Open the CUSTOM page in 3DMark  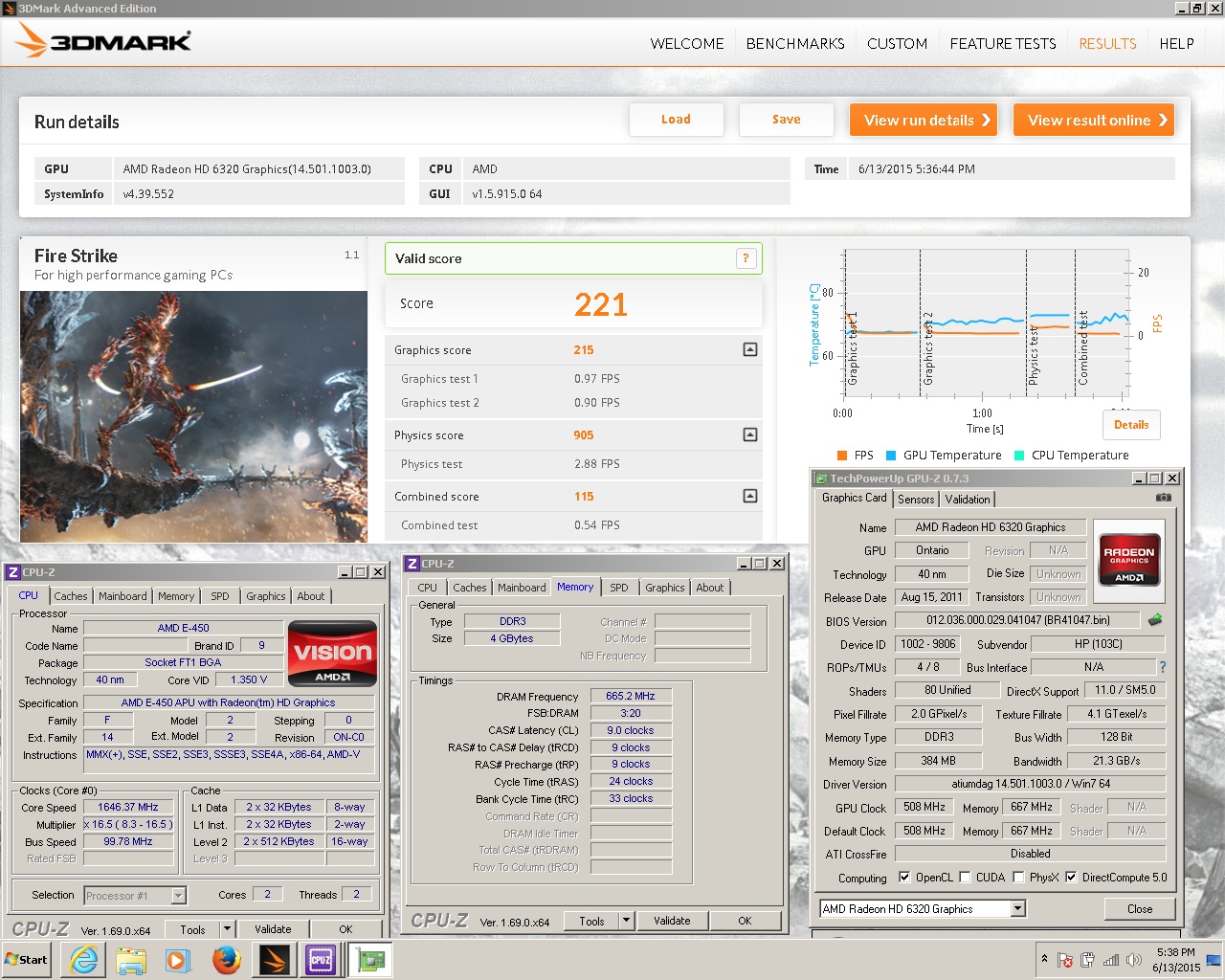[x=897, y=43]
